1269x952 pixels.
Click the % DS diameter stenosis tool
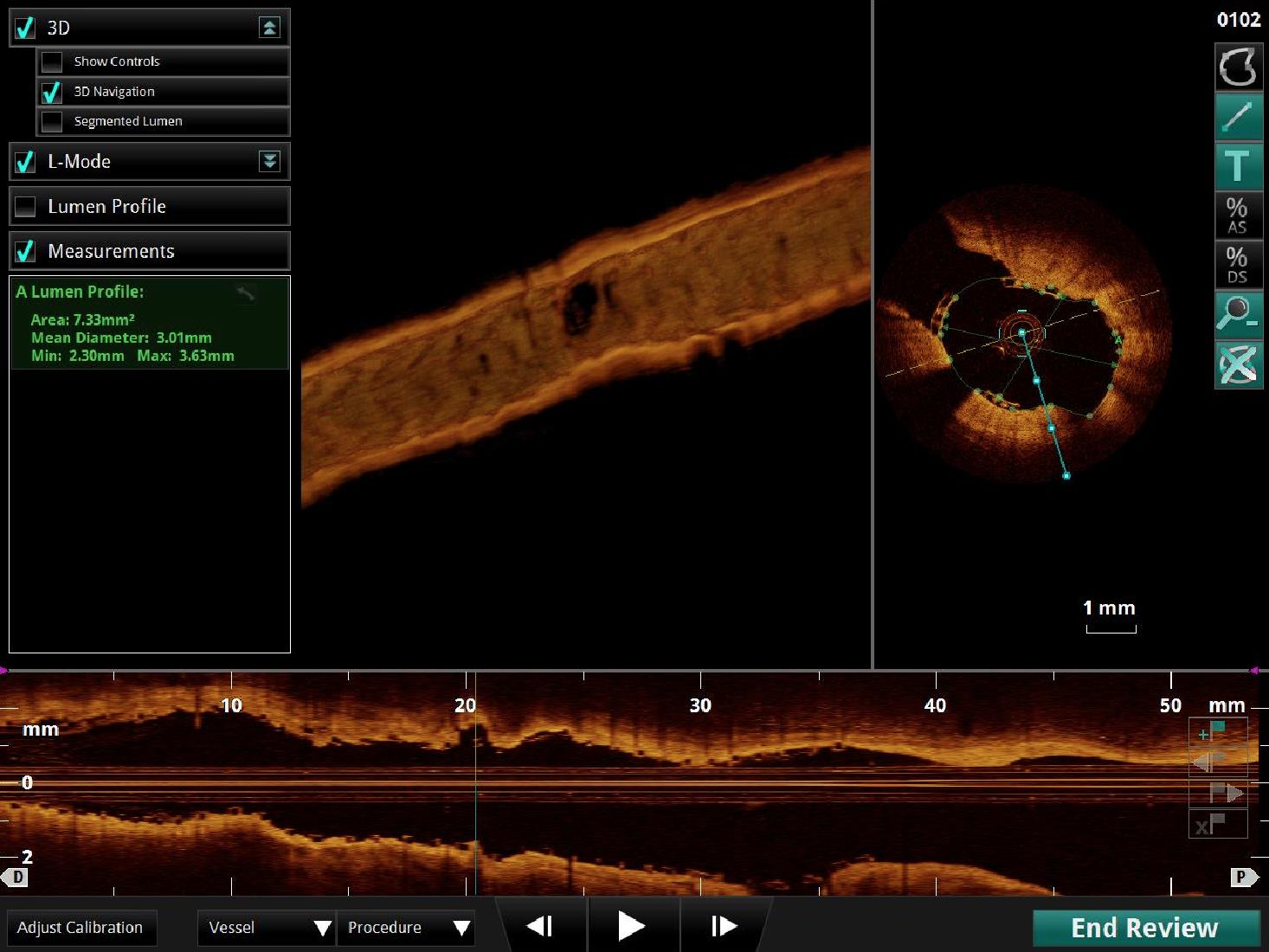(x=1238, y=265)
